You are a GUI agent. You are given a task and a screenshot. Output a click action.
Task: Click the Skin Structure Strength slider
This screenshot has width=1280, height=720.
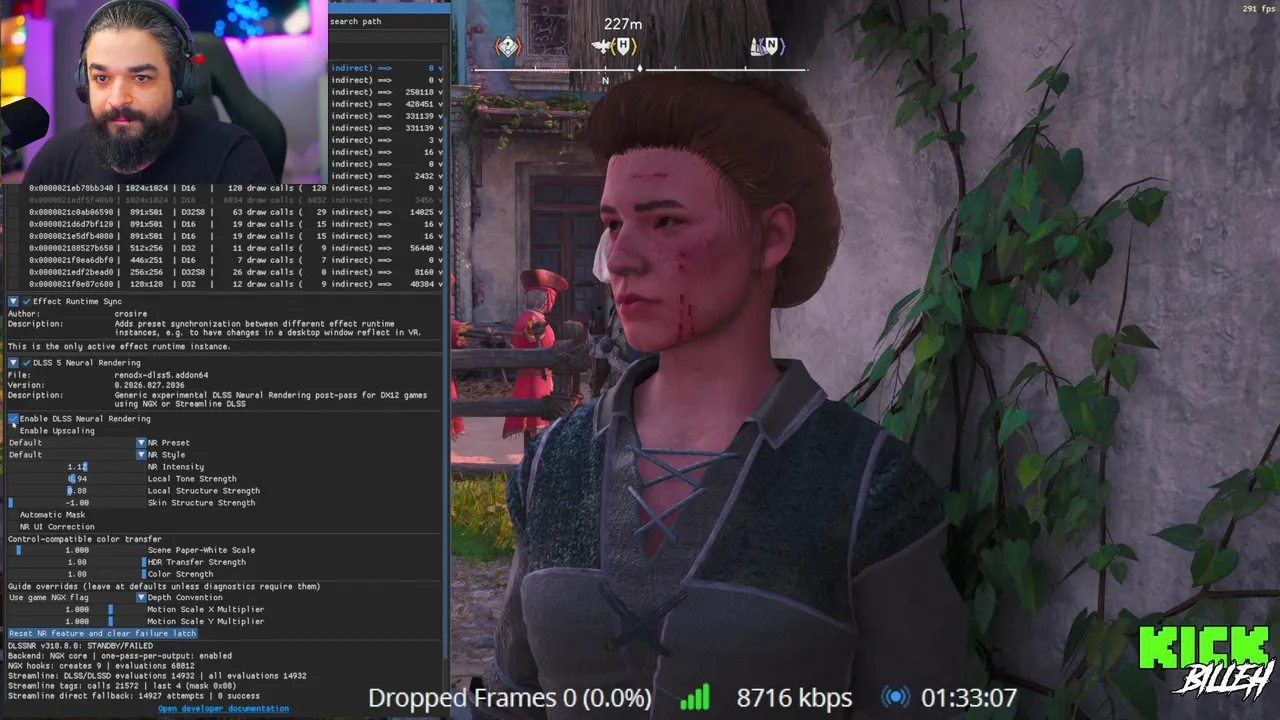click(x=77, y=503)
